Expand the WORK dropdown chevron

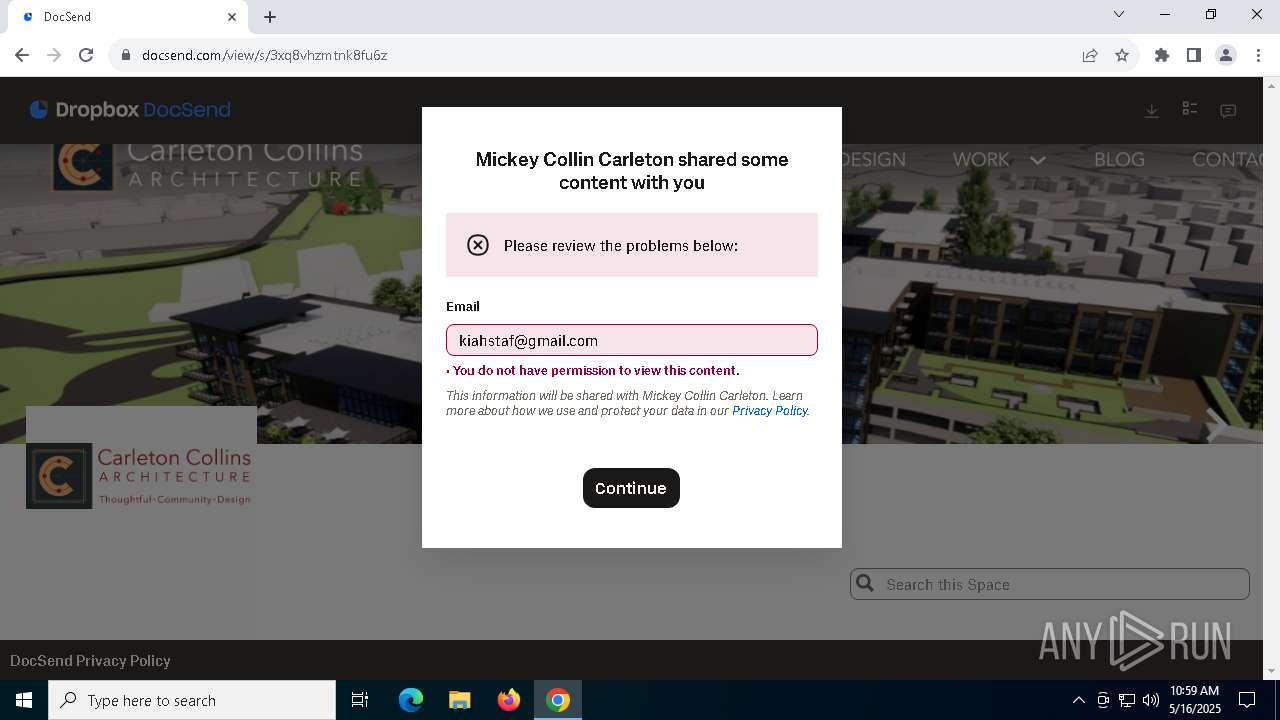pos(1037,160)
